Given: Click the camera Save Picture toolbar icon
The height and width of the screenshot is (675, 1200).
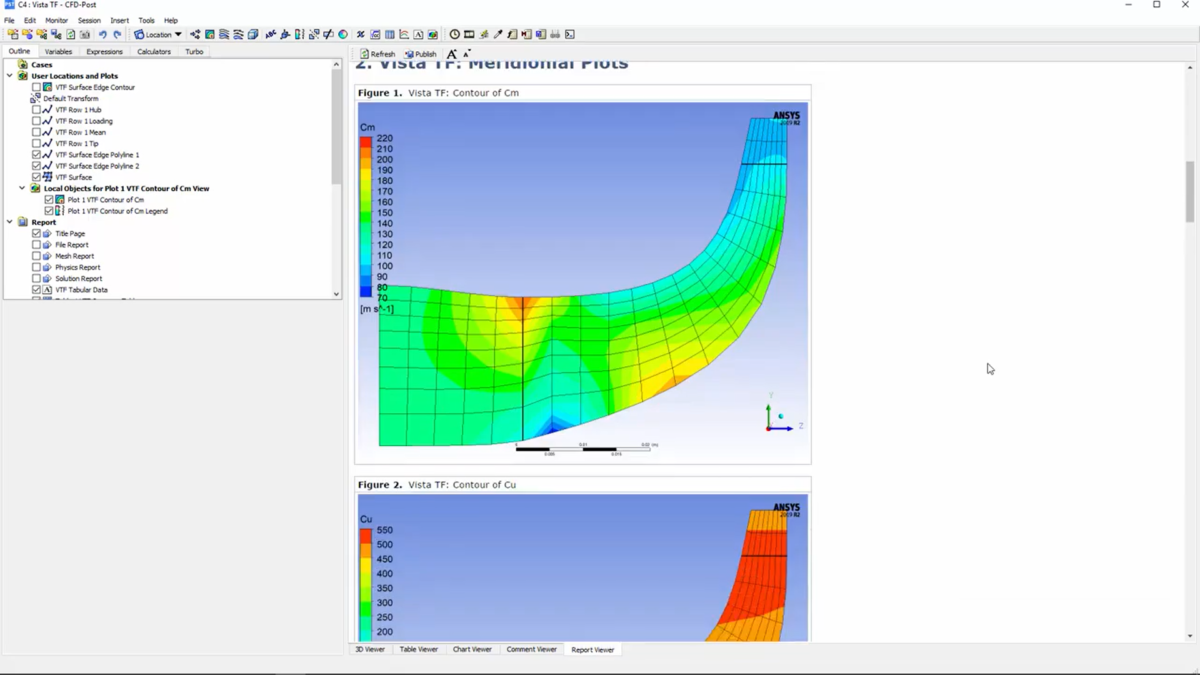Looking at the screenshot, I should pos(85,34).
